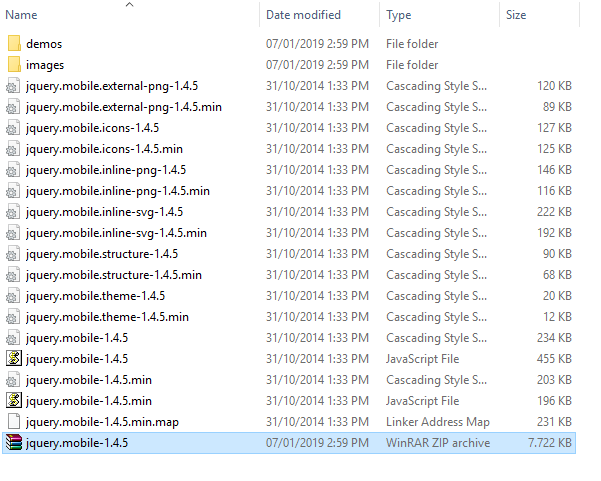This screenshot has width=601, height=481.
Task: Select the file name jquery.mobile.theme-1.4.5.min
Action: click(107, 317)
